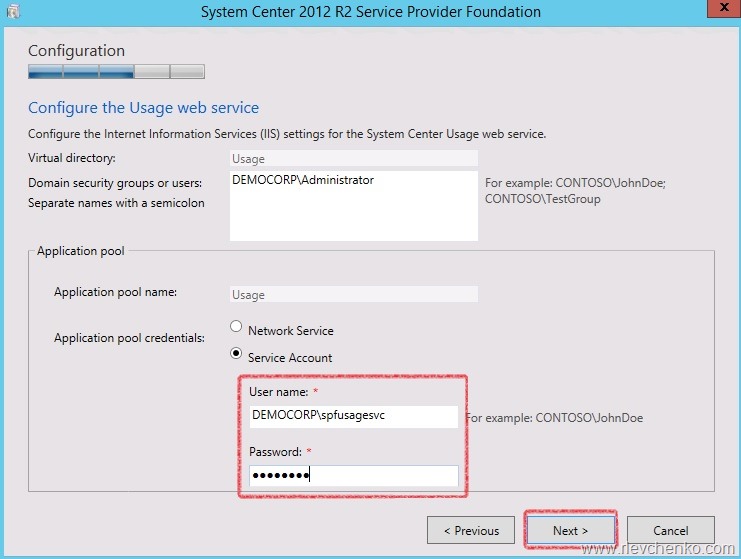Viewport: 741px width, 559px height.
Task: Click the Domain security groups text box
Action: [x=353, y=205]
